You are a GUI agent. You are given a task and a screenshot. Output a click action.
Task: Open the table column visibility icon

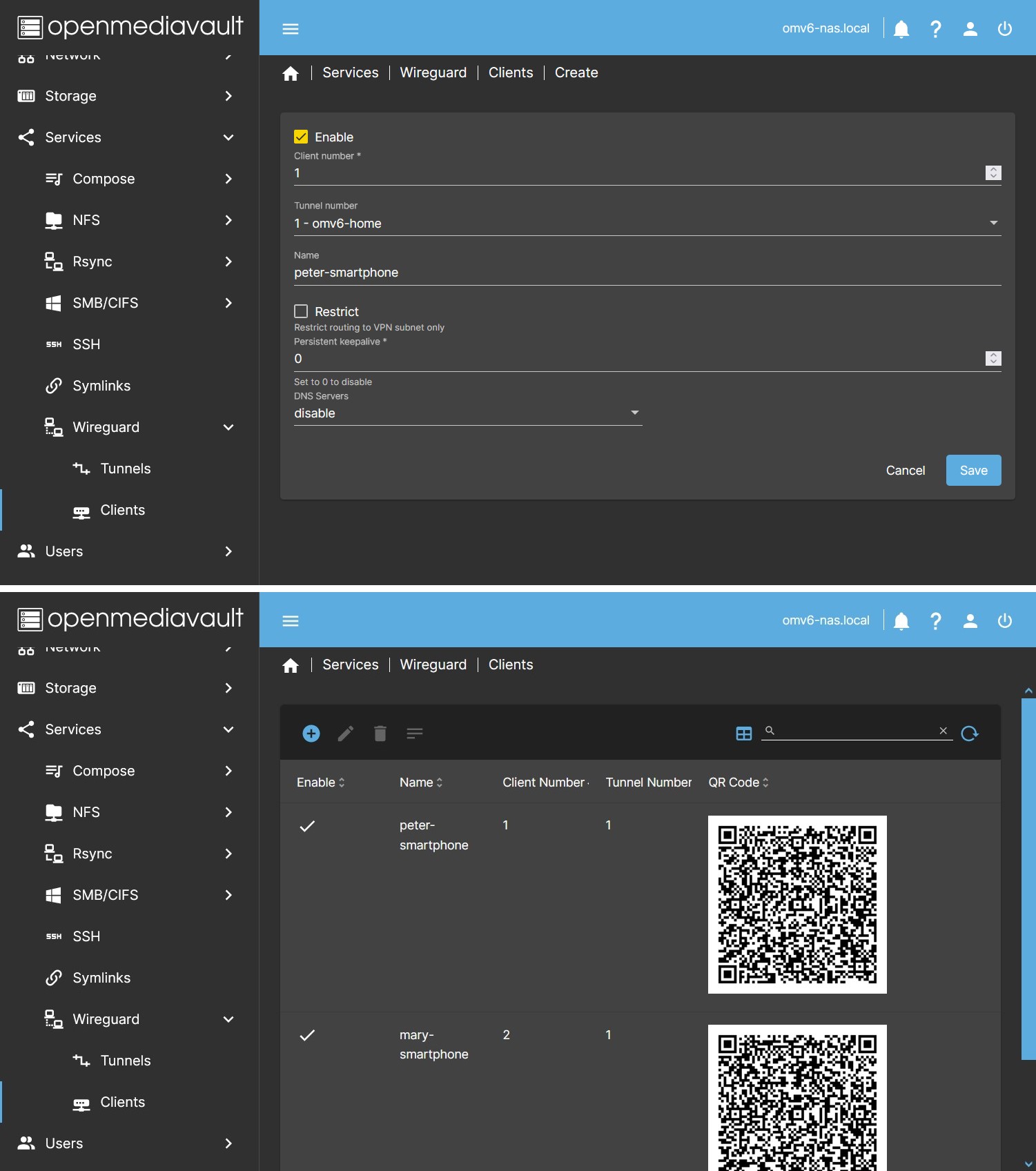coord(743,734)
